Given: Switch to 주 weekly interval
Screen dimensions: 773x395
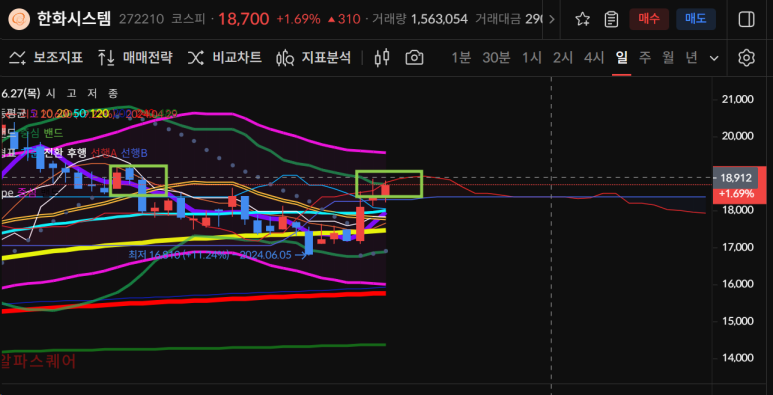Looking at the screenshot, I should coord(645,58).
